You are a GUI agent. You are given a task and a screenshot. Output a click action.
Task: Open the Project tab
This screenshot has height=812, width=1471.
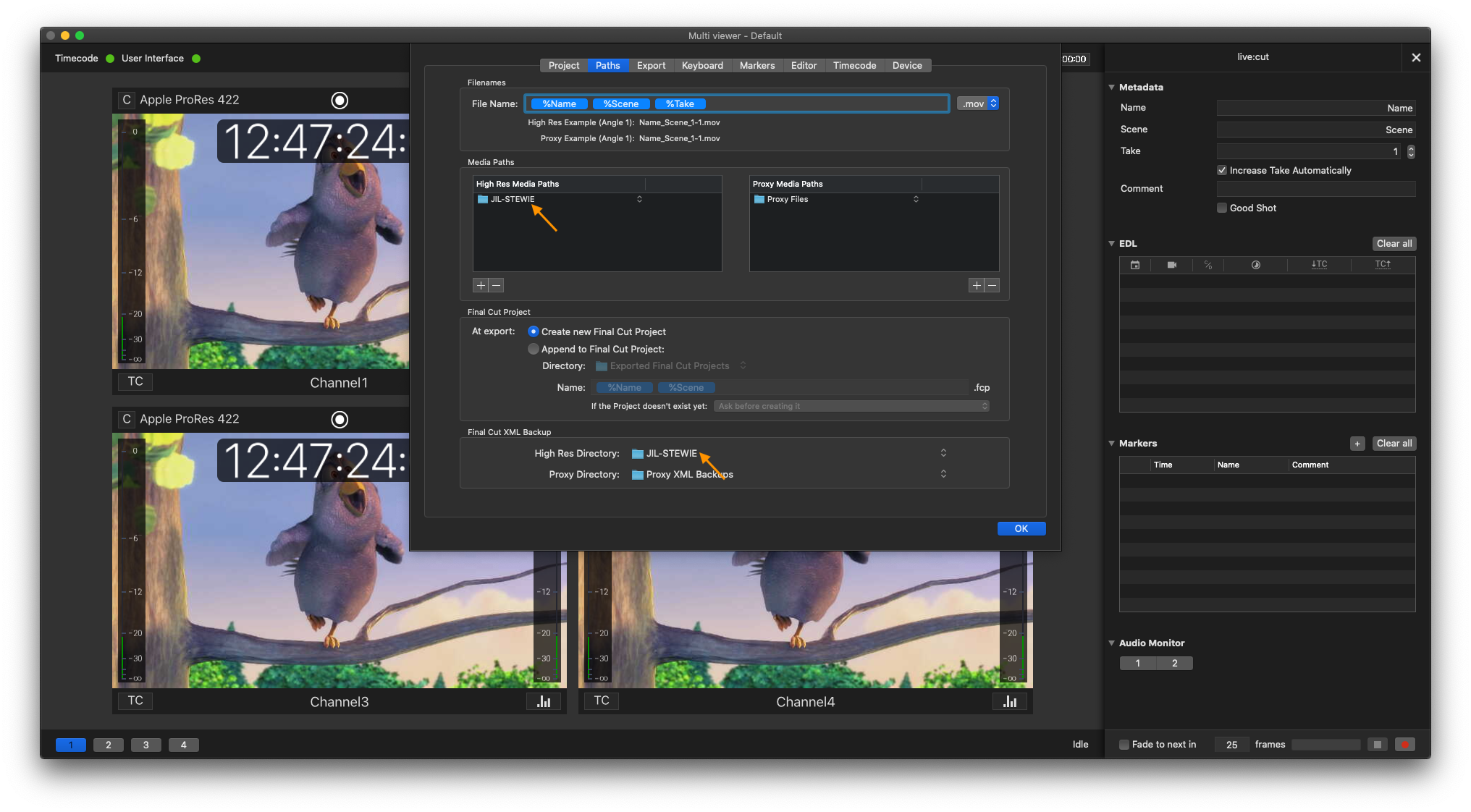[563, 65]
